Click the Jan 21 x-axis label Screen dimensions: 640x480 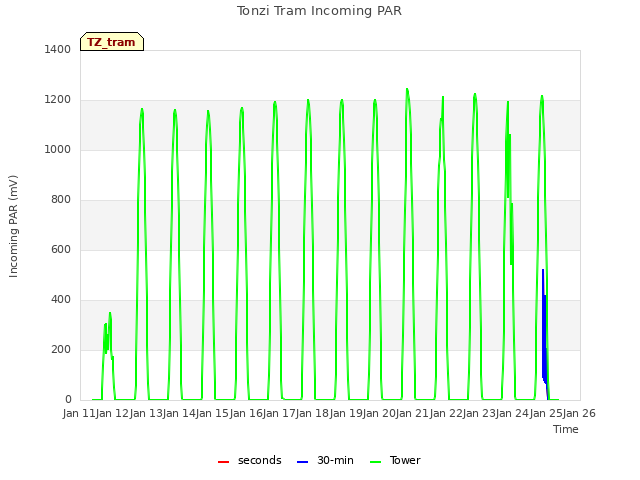pyautogui.click(x=413, y=413)
